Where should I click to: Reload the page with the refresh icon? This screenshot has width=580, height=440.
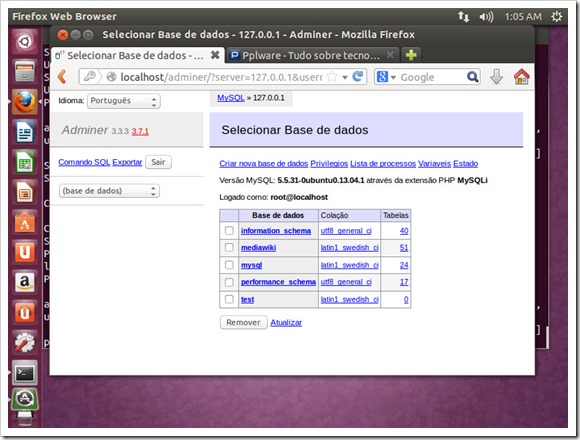(358, 77)
